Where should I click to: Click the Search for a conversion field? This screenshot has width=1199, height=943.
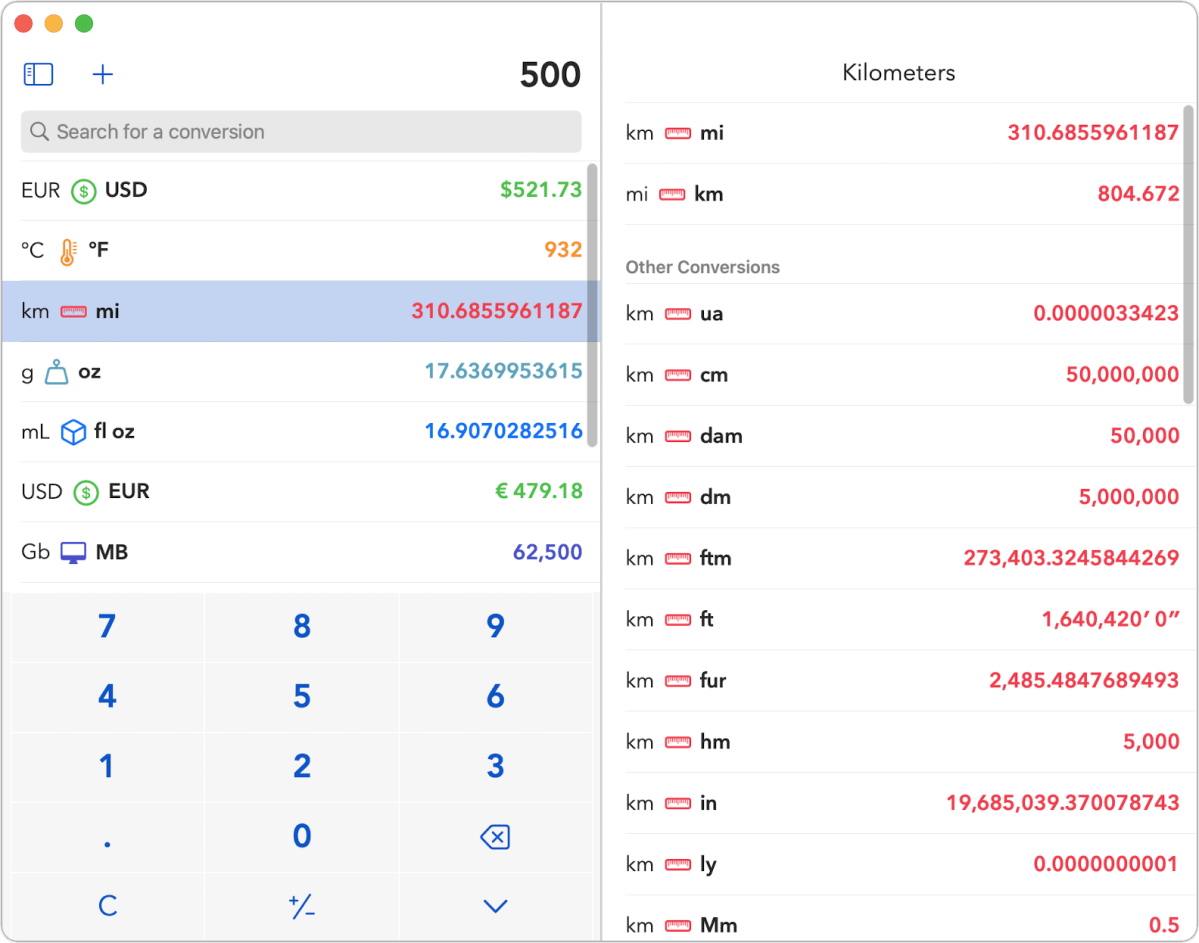(301, 132)
